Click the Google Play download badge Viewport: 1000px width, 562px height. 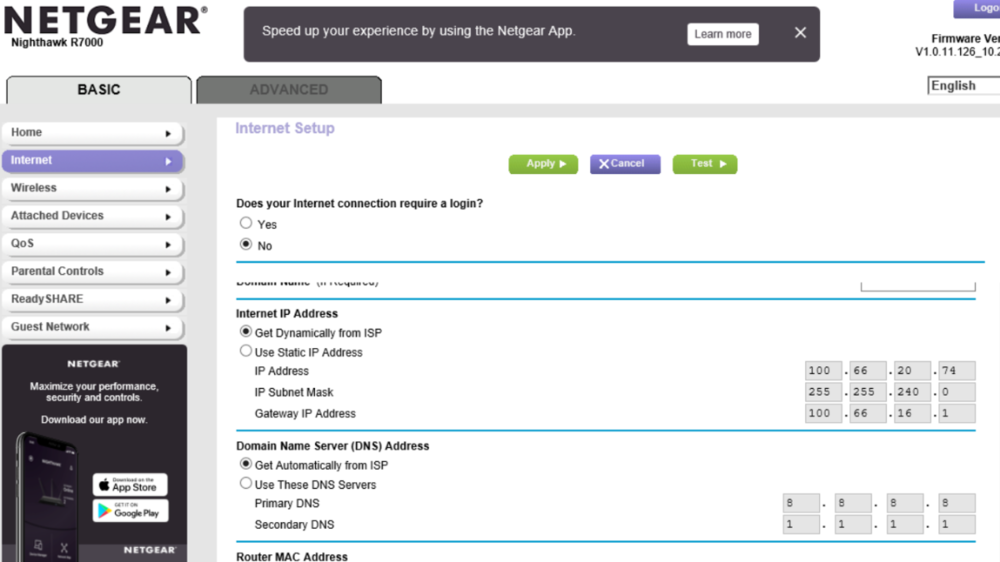point(130,511)
